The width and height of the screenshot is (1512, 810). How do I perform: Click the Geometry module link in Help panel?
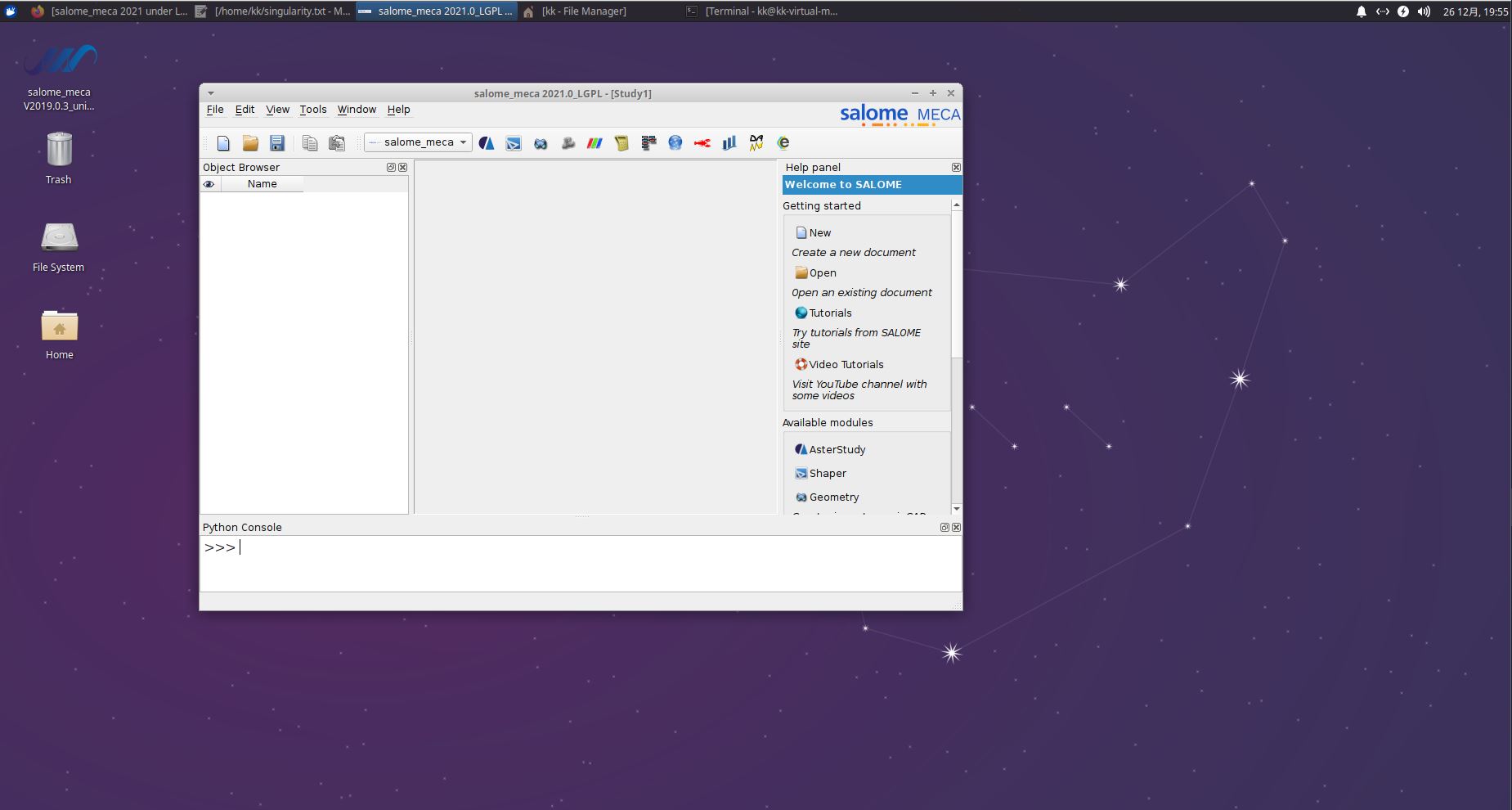[x=834, y=497]
